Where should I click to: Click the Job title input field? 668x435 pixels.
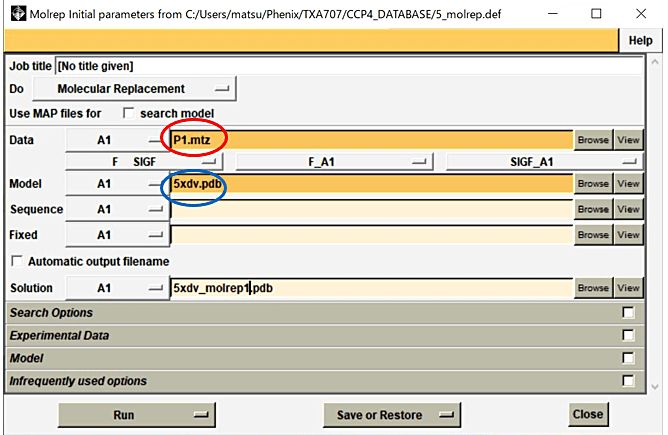tap(348, 66)
